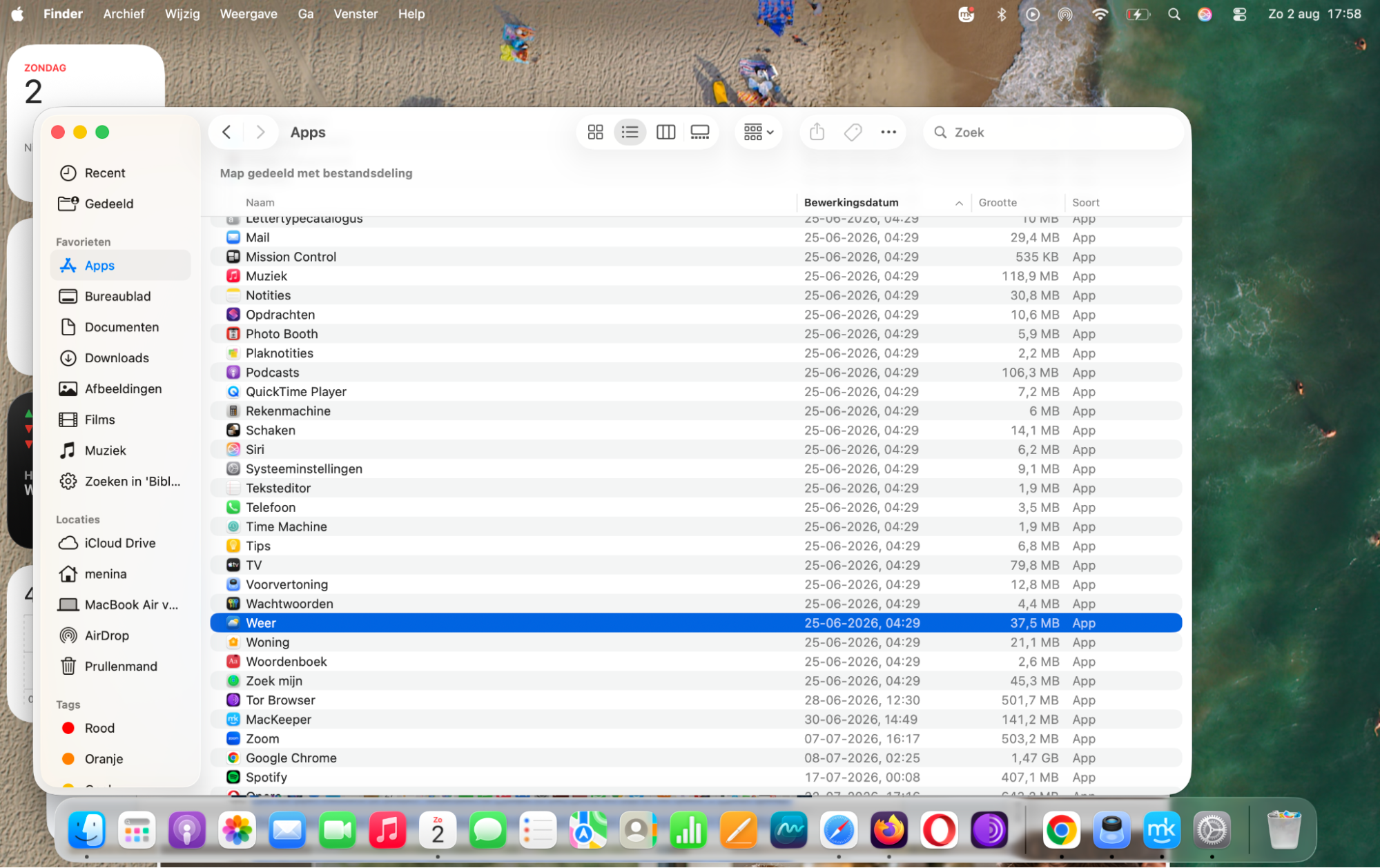Select the Schaken app row

696,431
